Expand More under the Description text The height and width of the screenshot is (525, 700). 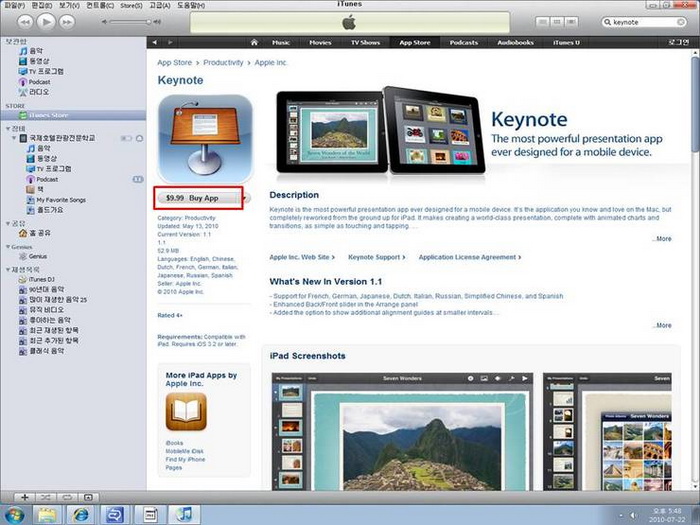click(662, 239)
